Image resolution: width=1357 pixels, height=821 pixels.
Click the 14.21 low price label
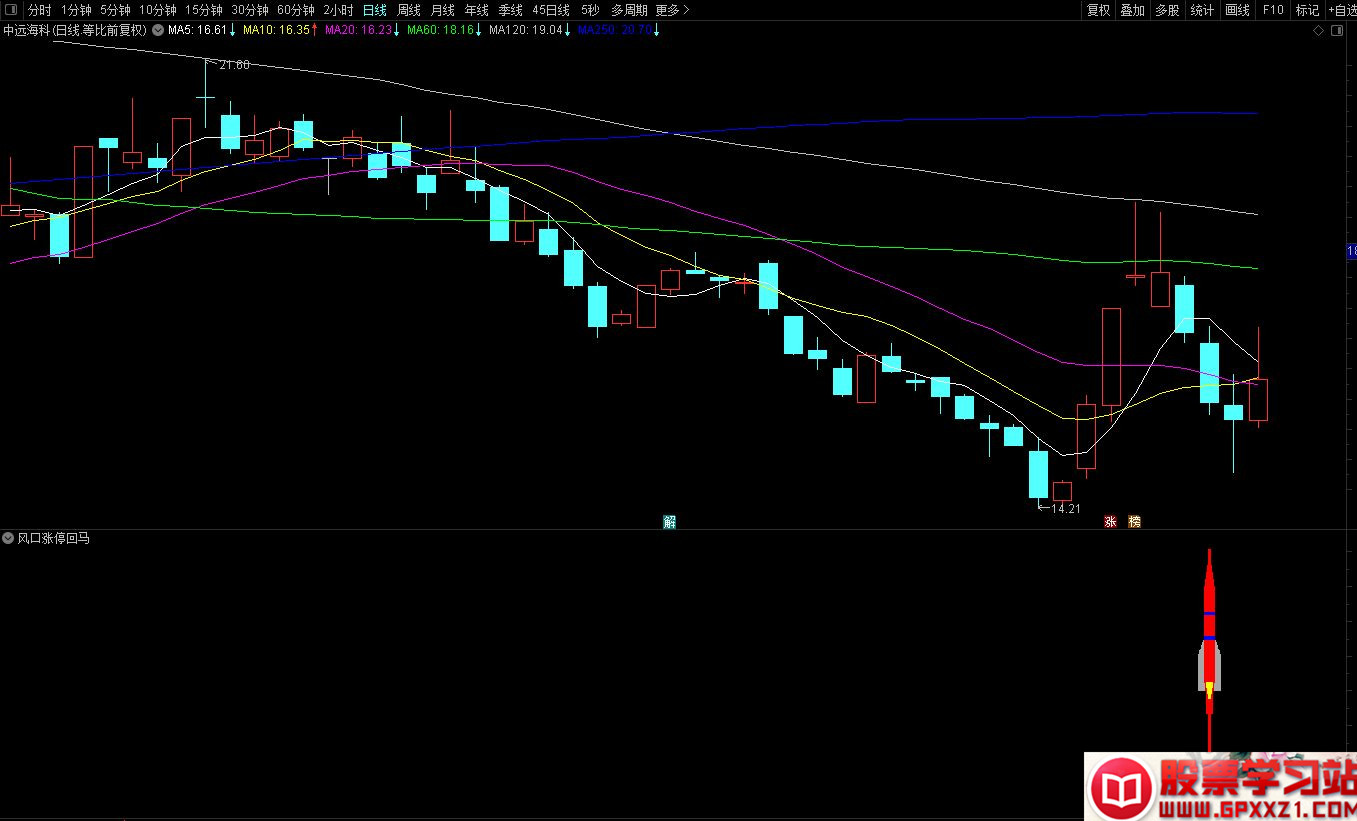tap(1066, 508)
